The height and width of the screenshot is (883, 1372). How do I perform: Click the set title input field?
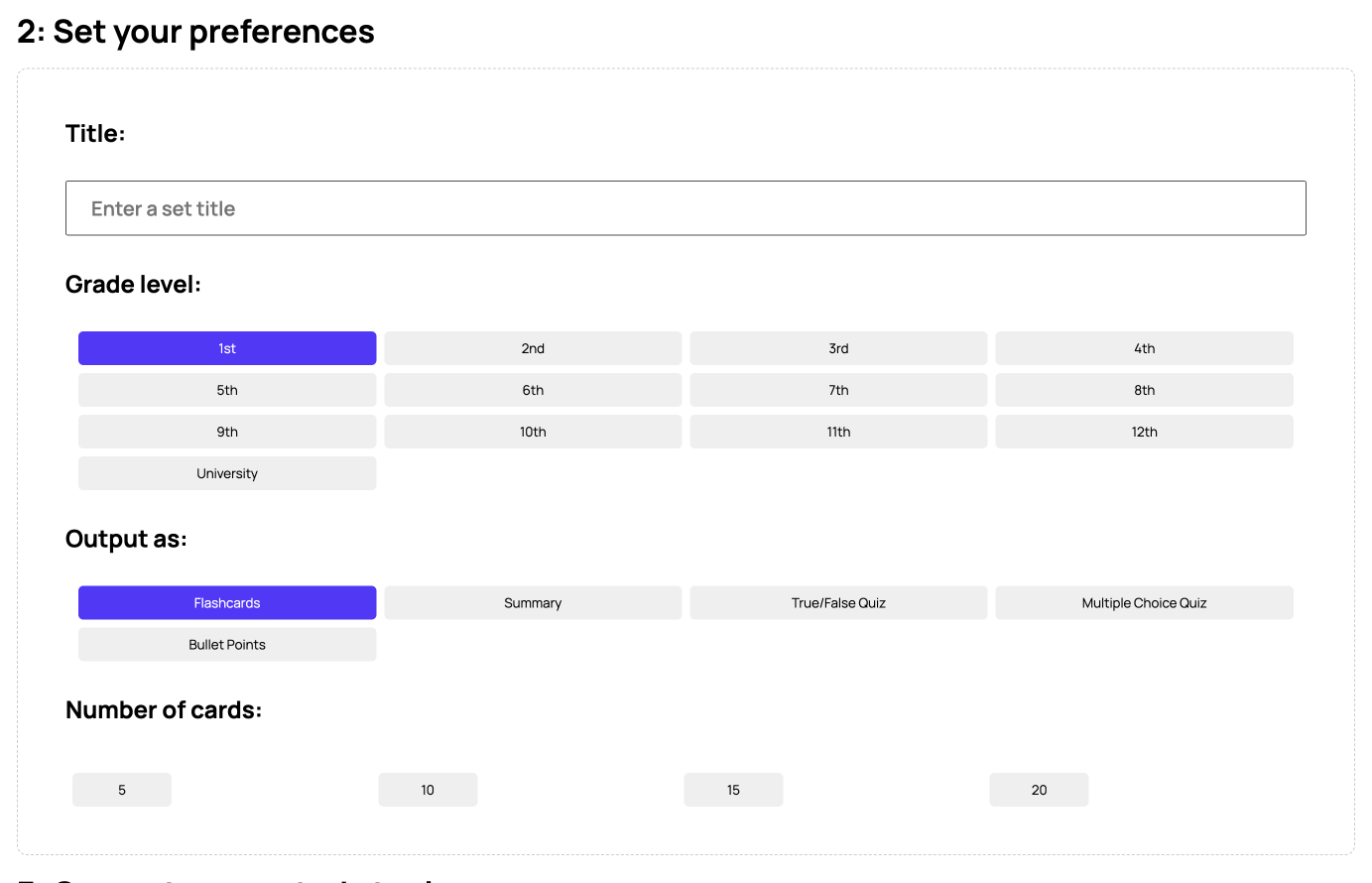tap(685, 208)
